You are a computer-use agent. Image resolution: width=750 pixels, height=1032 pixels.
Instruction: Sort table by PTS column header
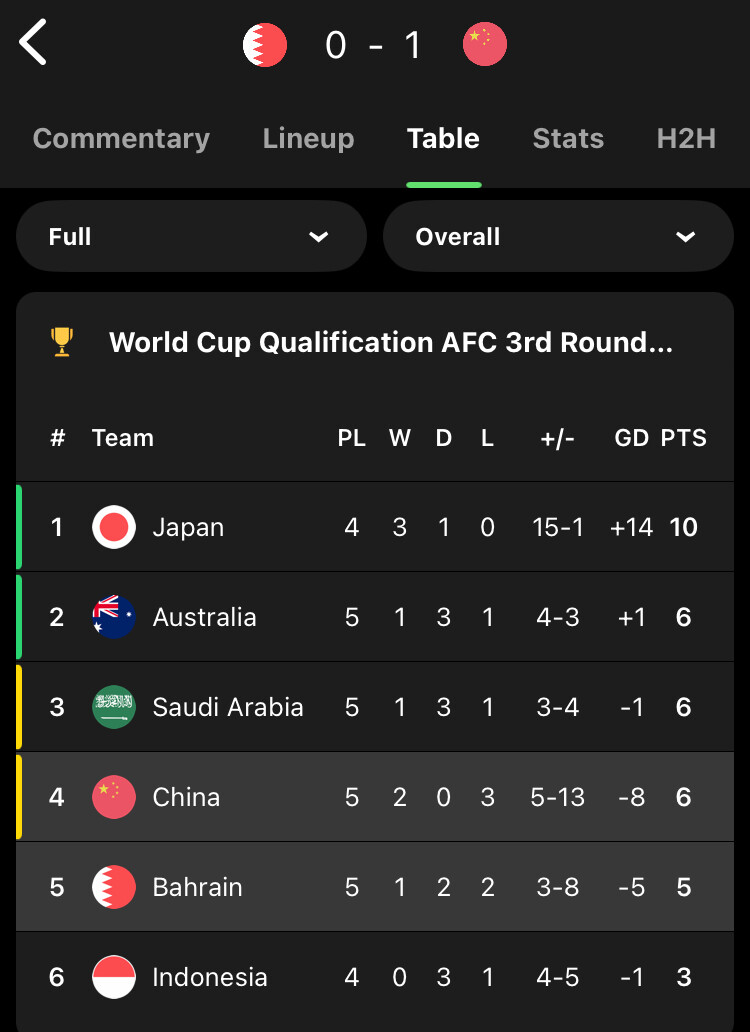click(x=684, y=438)
